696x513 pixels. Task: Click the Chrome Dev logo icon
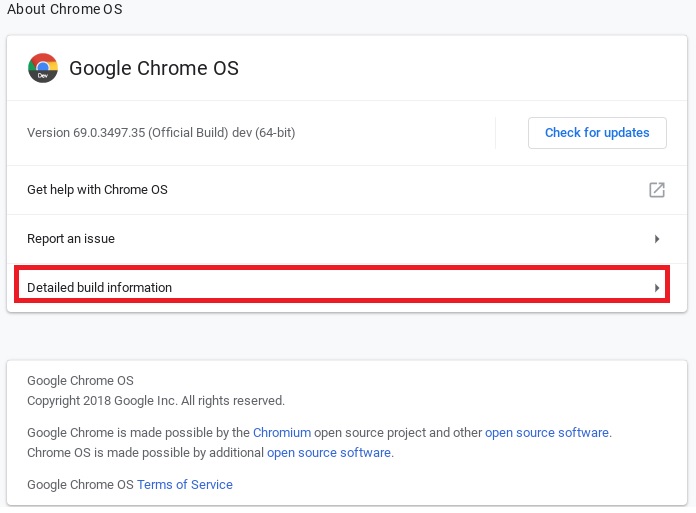(42, 68)
